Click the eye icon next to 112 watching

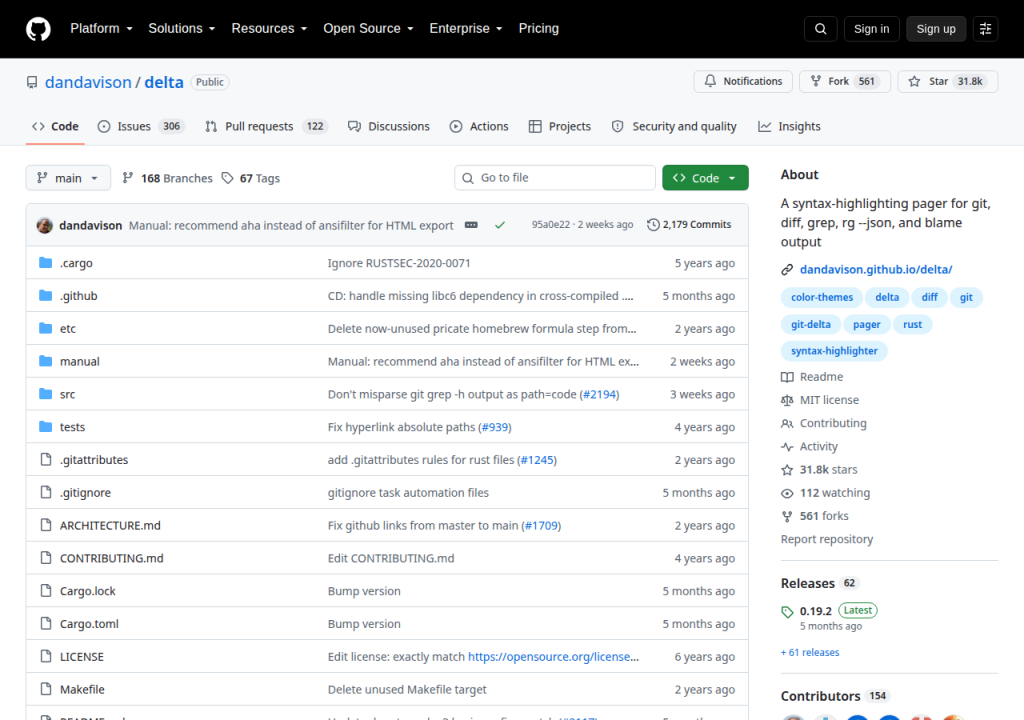(x=787, y=493)
